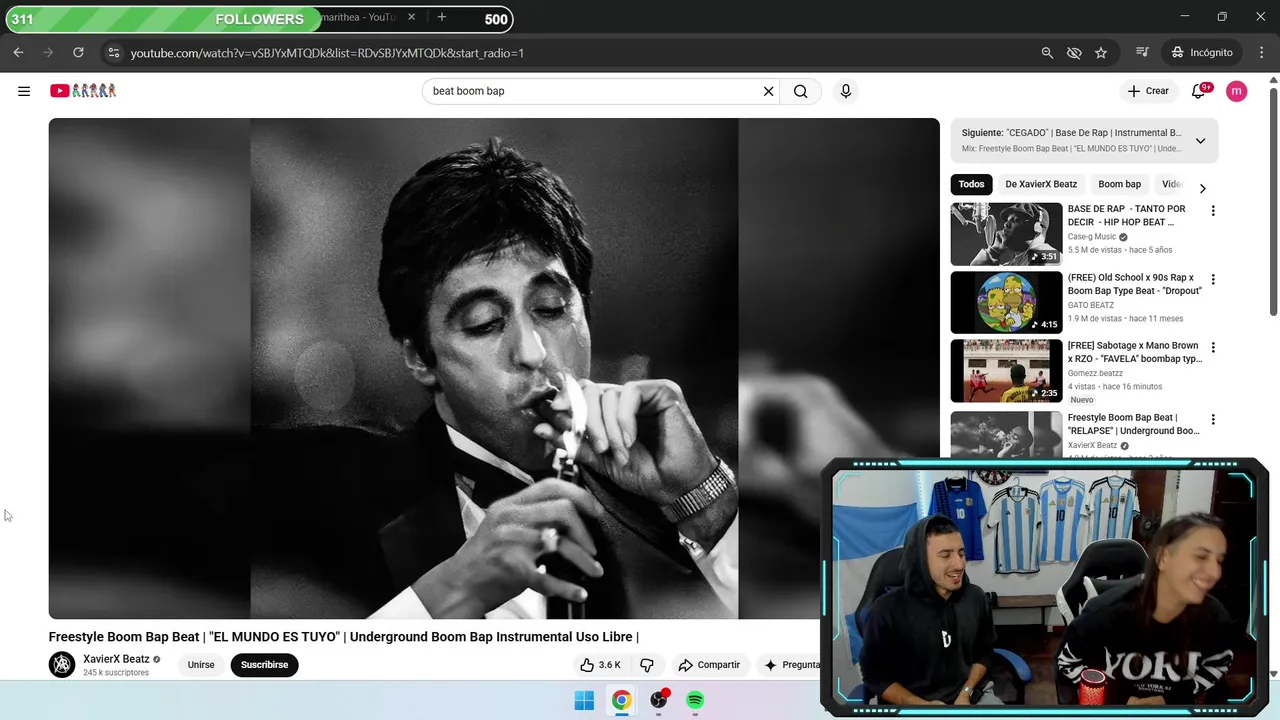Open site information icon in address bar
This screenshot has height=720, width=1280.
click(113, 52)
